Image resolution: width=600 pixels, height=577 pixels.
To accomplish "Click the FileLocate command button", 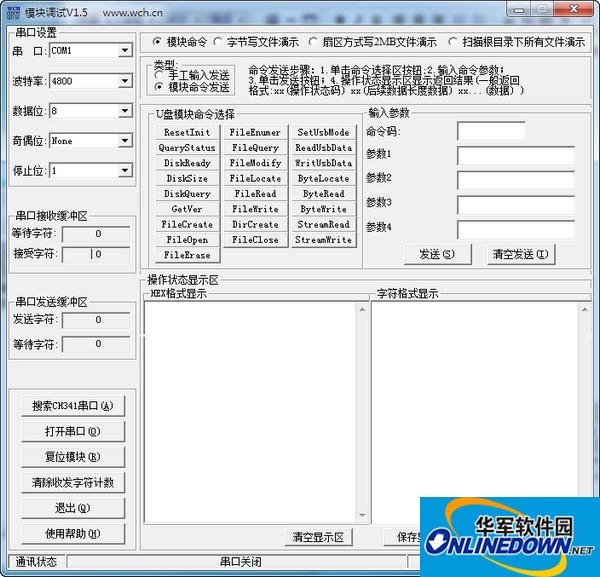I will (255, 178).
